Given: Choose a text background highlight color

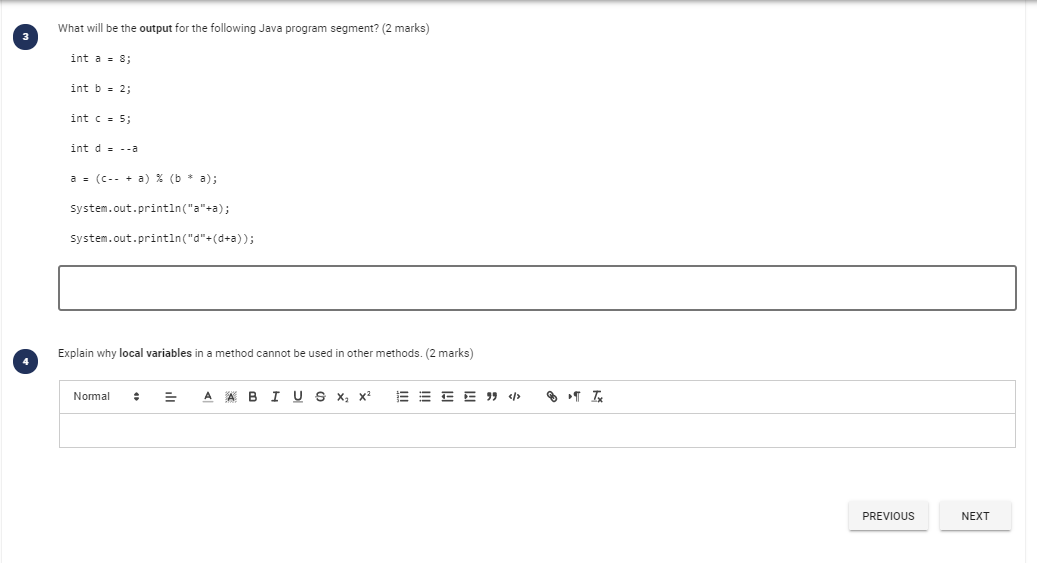Looking at the screenshot, I should [x=230, y=397].
